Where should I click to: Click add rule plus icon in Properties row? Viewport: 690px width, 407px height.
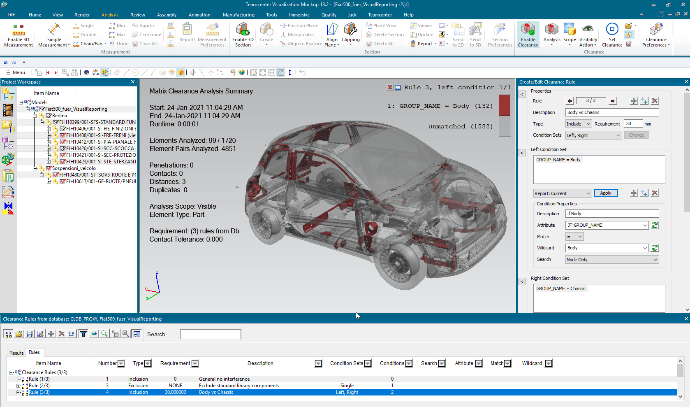click(x=634, y=101)
